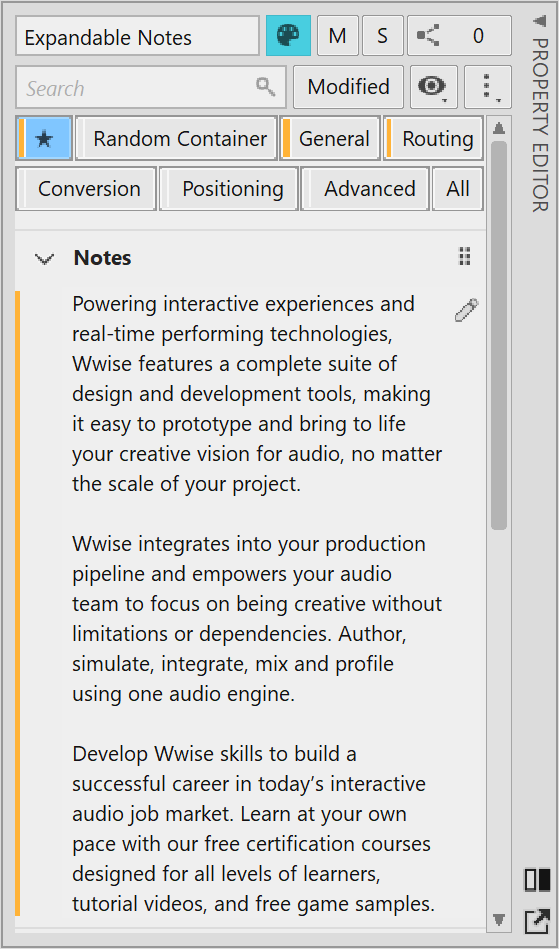Toggle the Solo (S) button
The width and height of the screenshot is (559, 949).
(382, 36)
